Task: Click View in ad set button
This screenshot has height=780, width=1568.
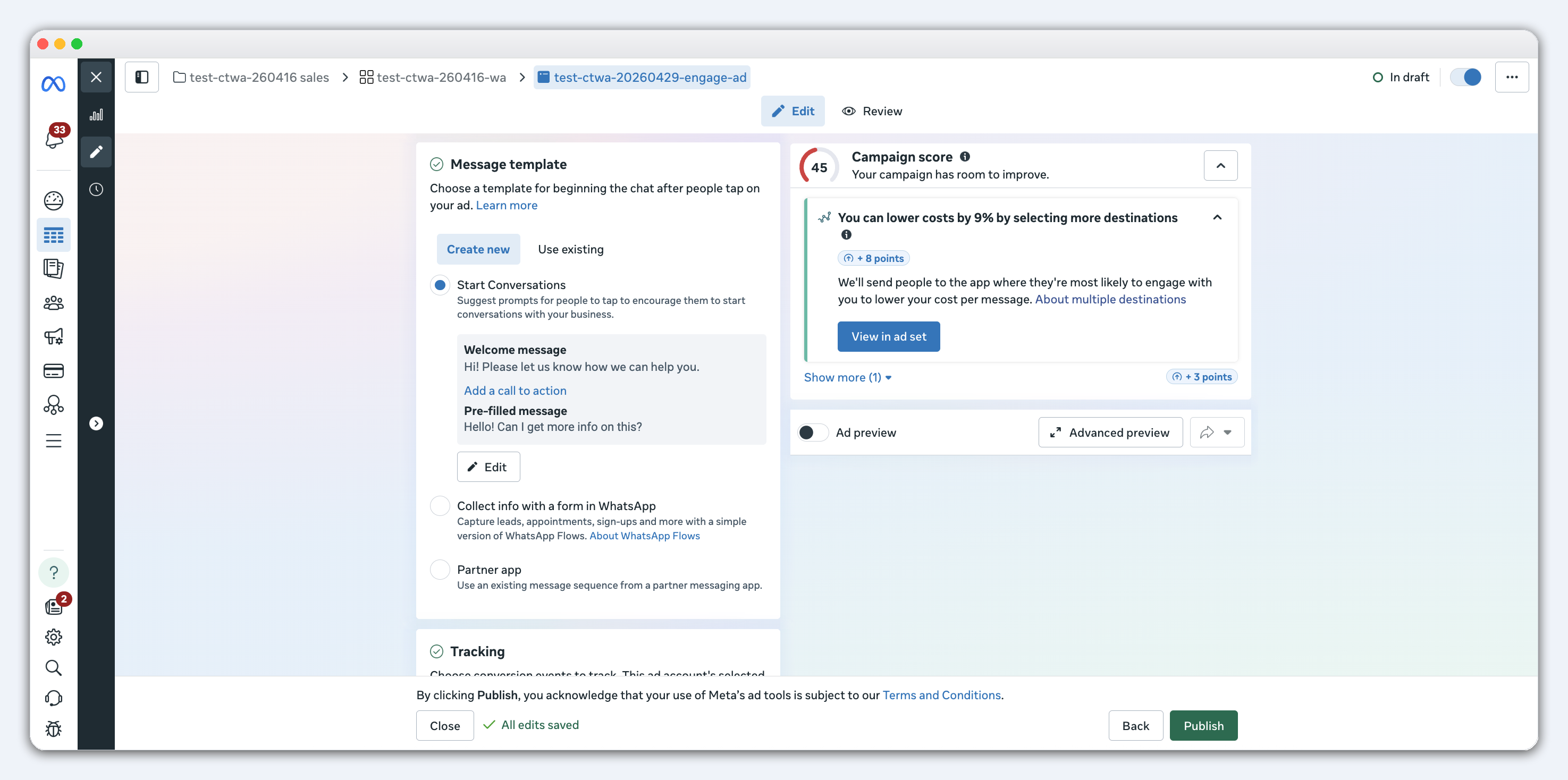Action: point(889,336)
